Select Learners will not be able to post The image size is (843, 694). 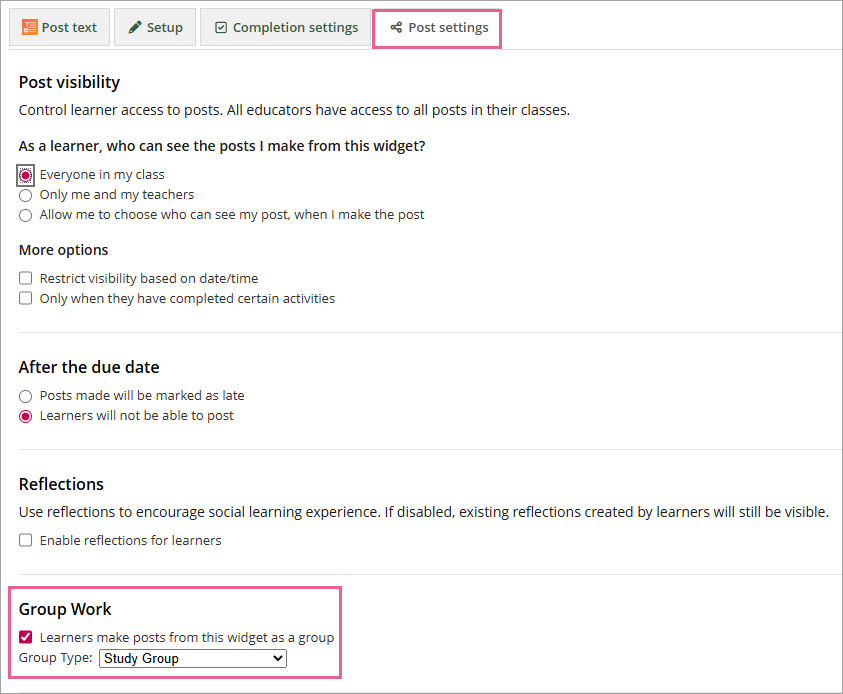tap(25, 417)
